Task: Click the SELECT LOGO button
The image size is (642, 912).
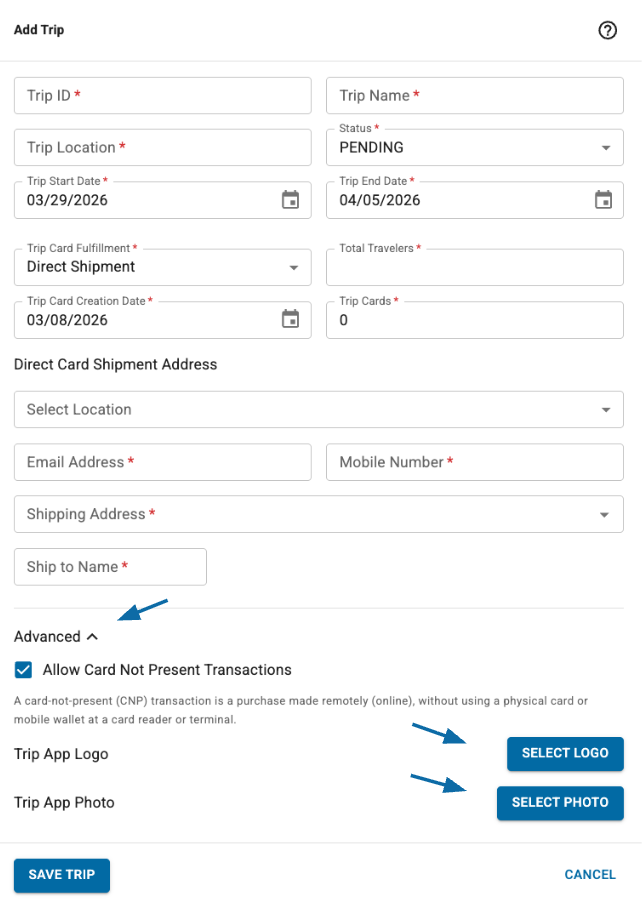Action: pos(565,753)
